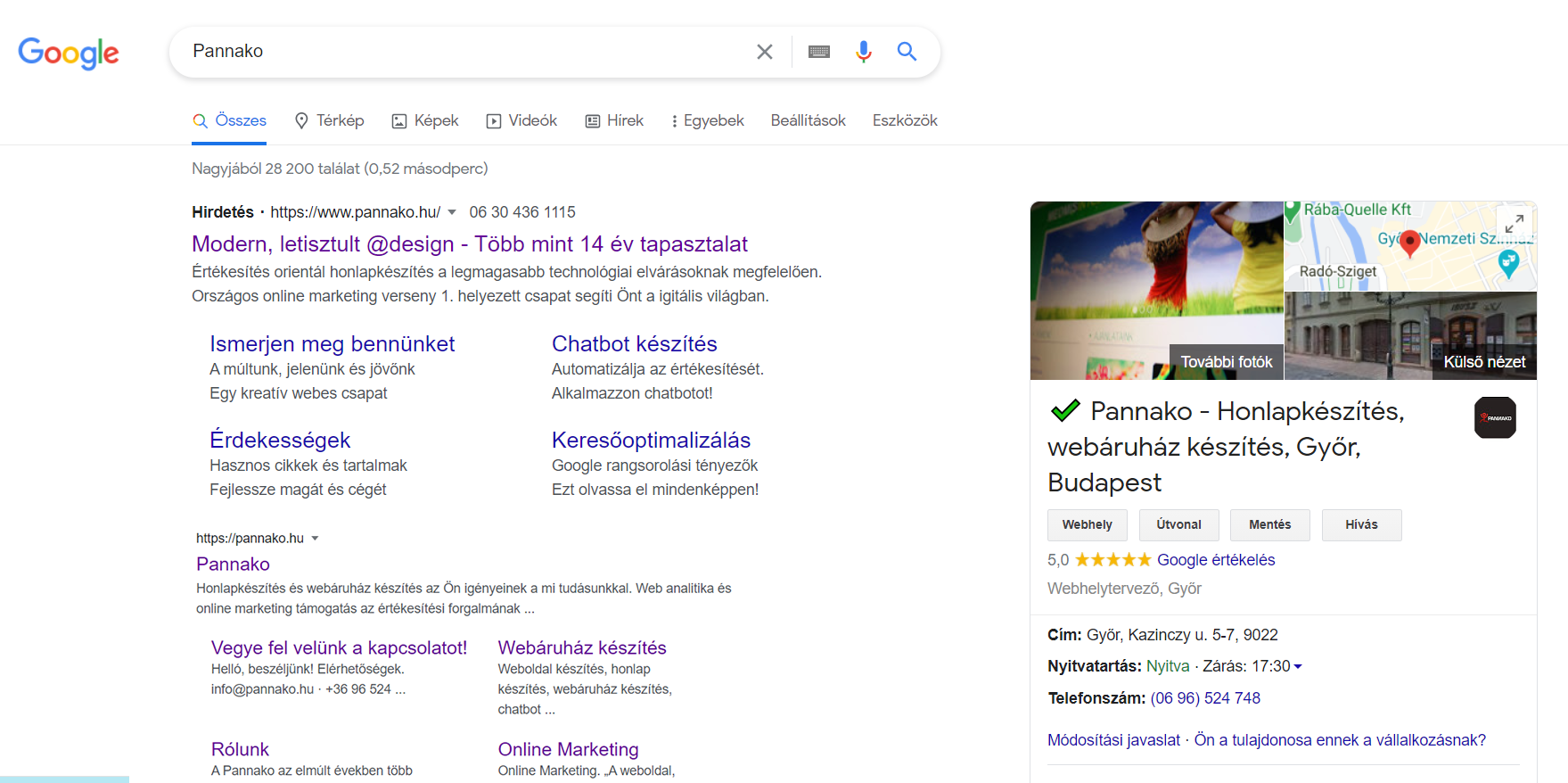Viewport: 1568px width, 783px height.
Task: Expand the ad URL dropdown arrow for www.pannako.hu
Action: pos(452,212)
